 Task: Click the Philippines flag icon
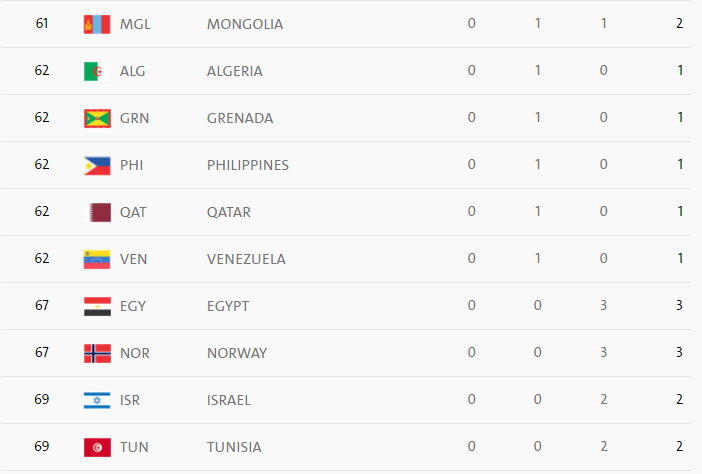pos(96,165)
